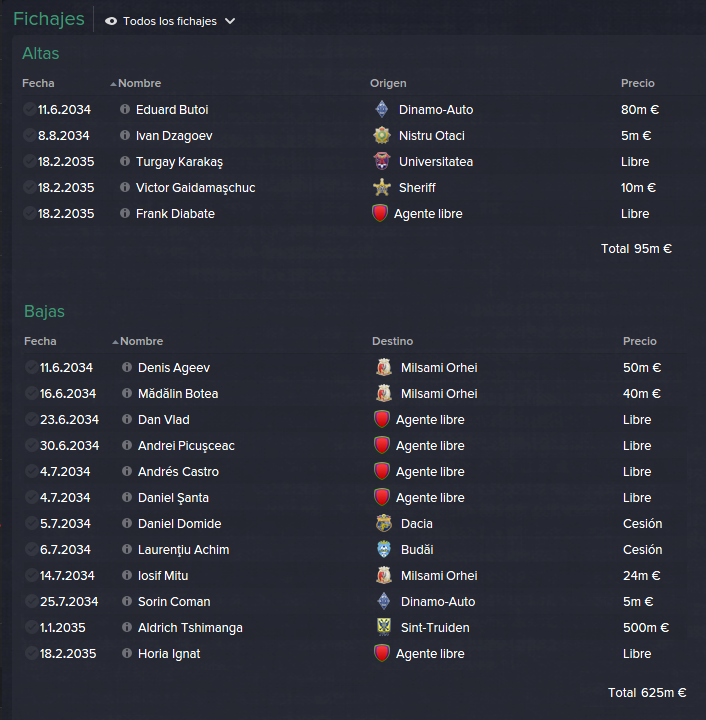Expand the Todos los fichajes dropdown chevron
The width and height of the screenshot is (706, 720).
(x=230, y=21)
